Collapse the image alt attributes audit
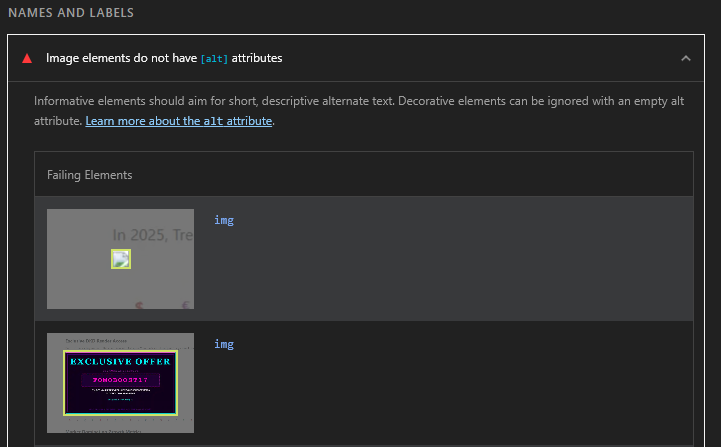 tap(686, 58)
